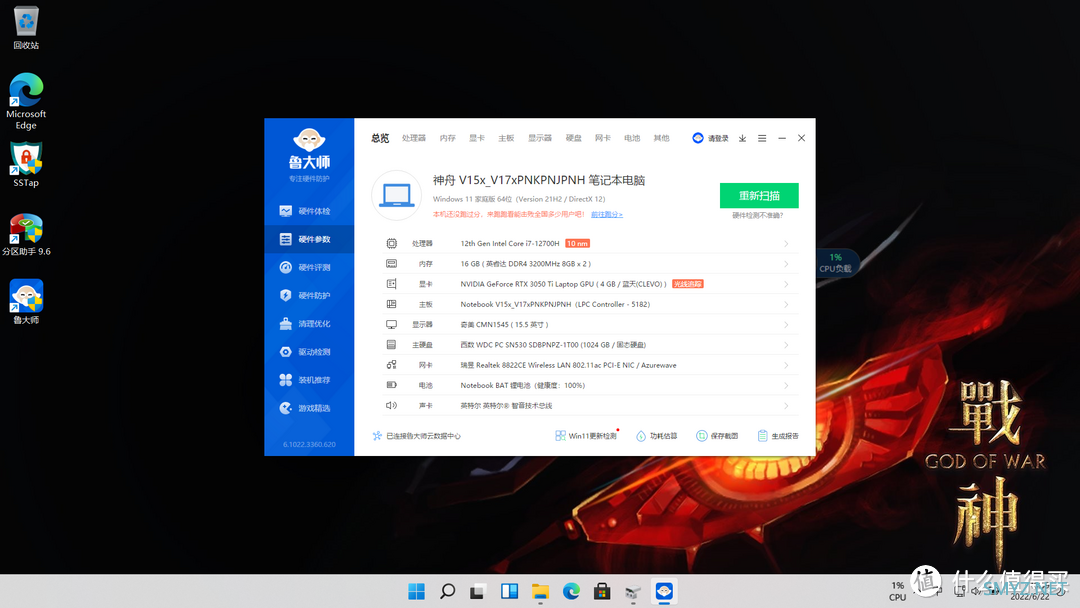Open 功耗估算 in the bottom bar
1080x608 pixels.
point(656,436)
